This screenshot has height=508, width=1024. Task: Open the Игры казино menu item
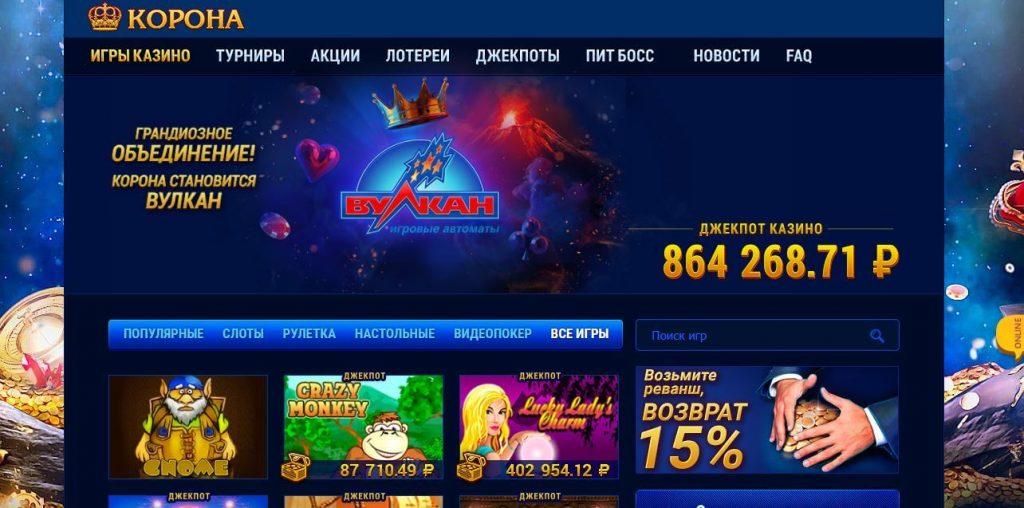(140, 56)
